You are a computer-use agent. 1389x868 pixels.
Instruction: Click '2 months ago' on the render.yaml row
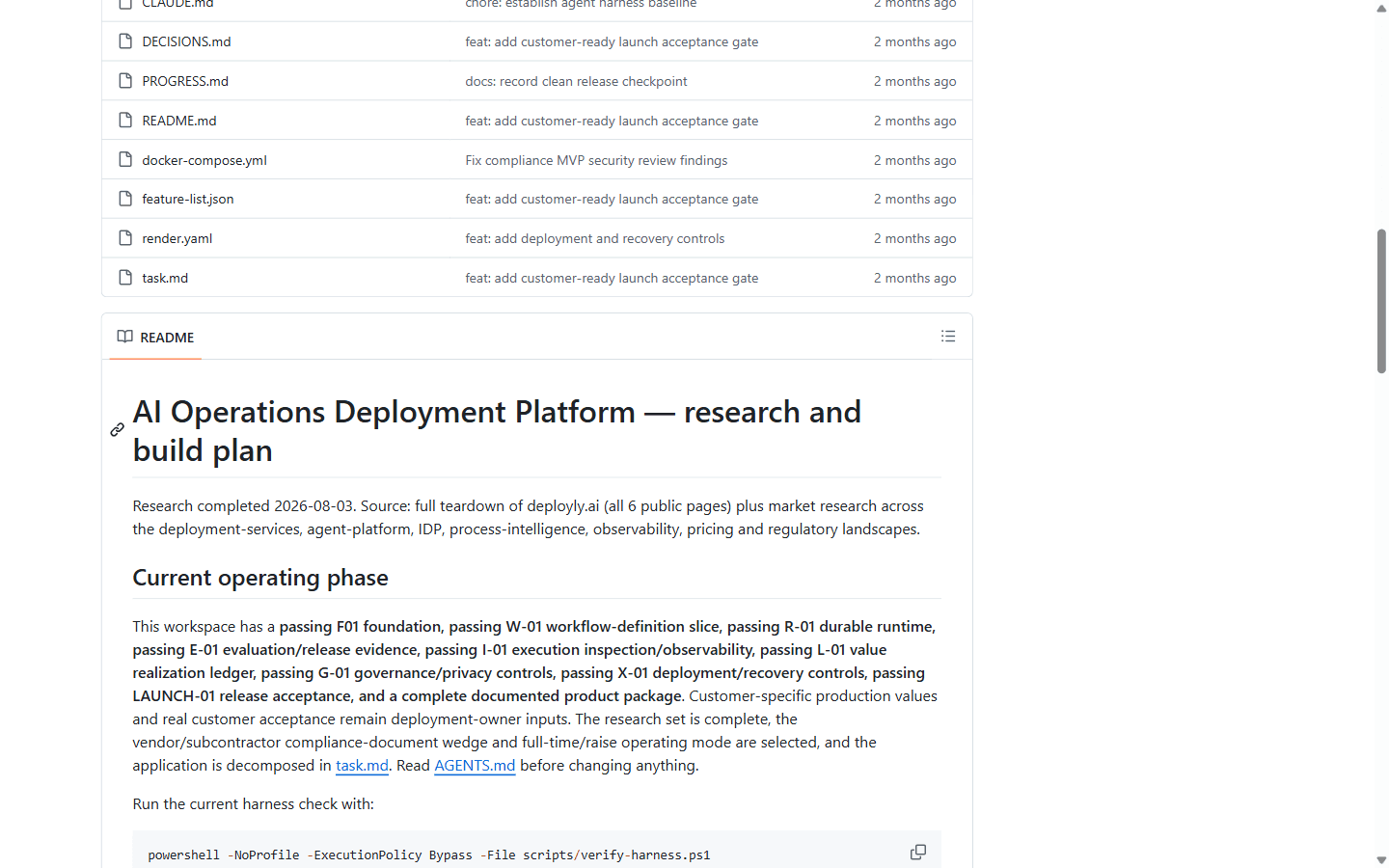914,238
